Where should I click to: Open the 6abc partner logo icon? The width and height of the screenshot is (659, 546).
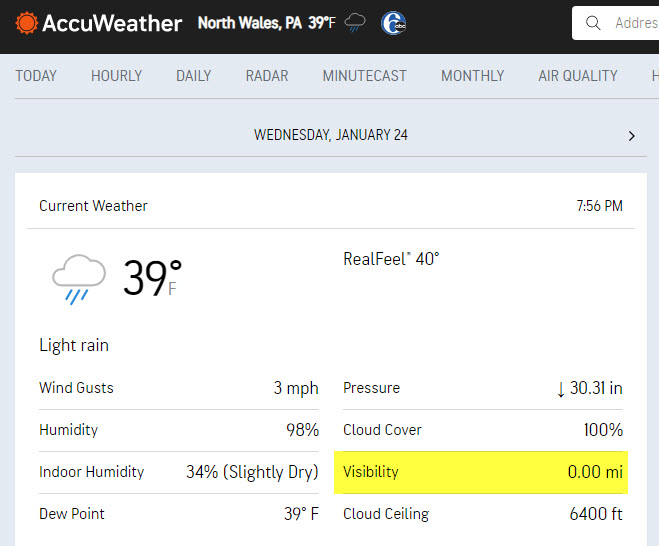pyautogui.click(x=393, y=23)
